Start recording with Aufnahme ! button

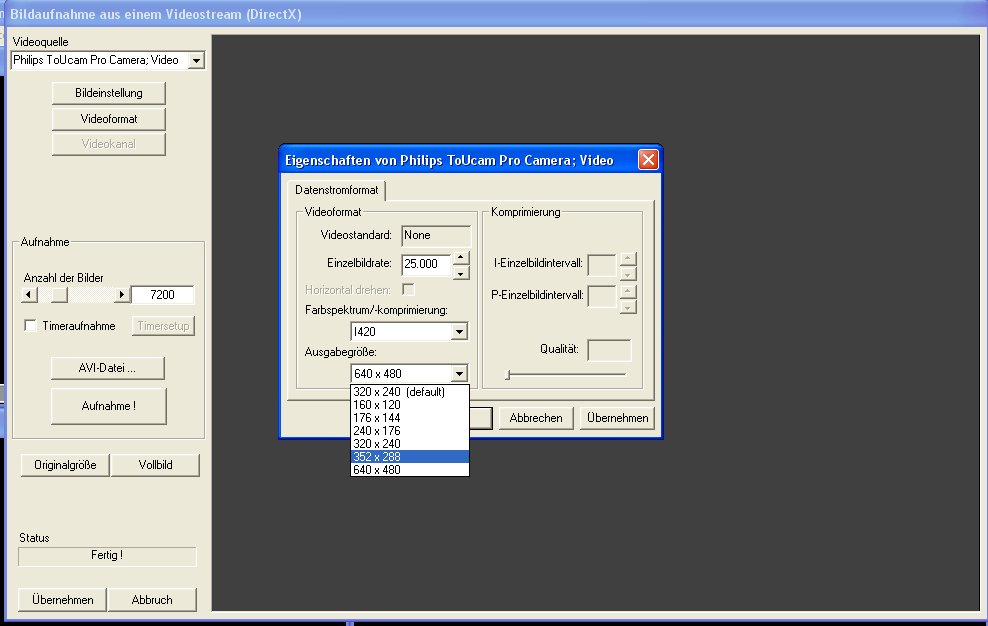pyautogui.click(x=108, y=406)
